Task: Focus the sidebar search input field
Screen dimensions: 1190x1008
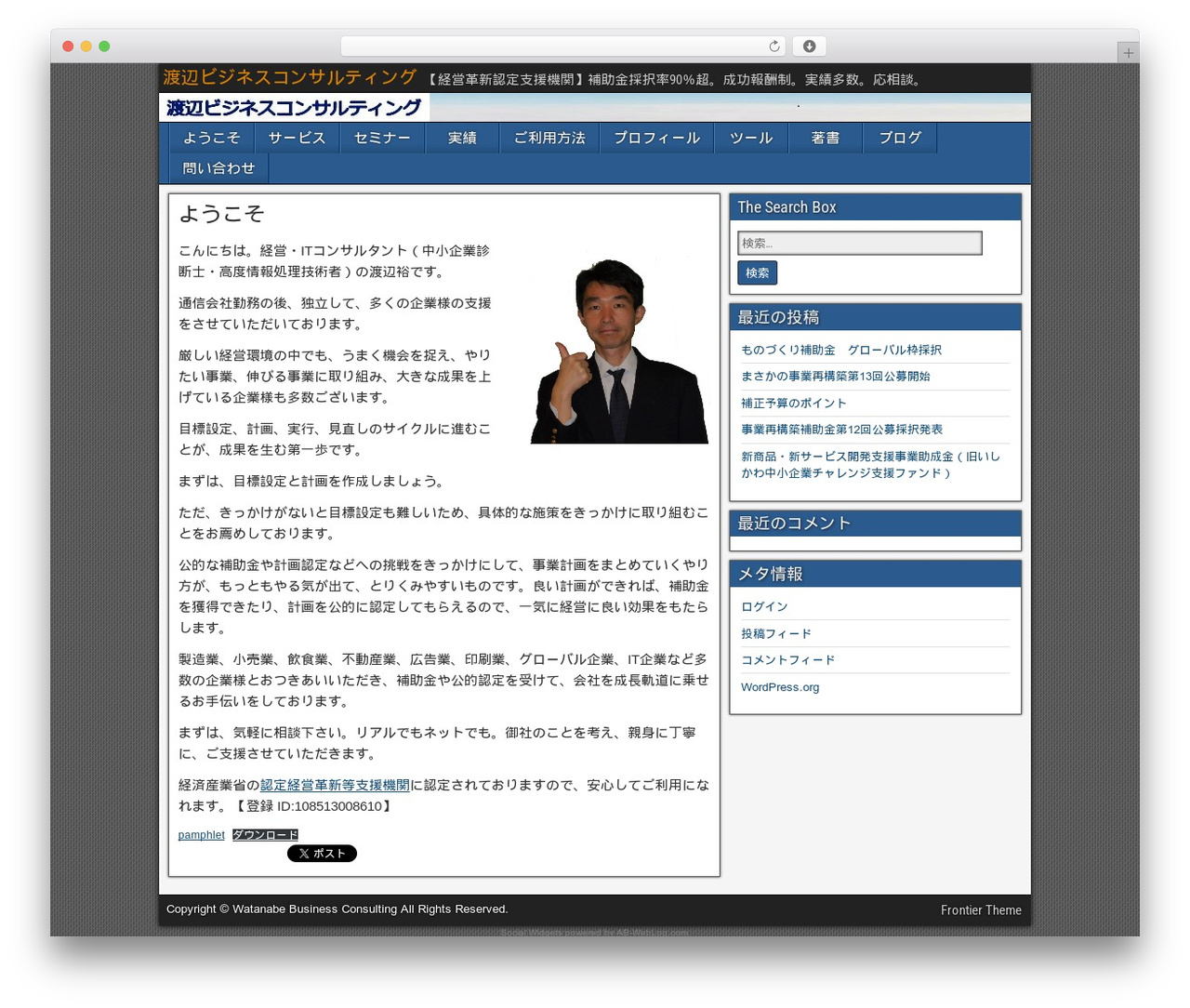Action: pos(860,243)
